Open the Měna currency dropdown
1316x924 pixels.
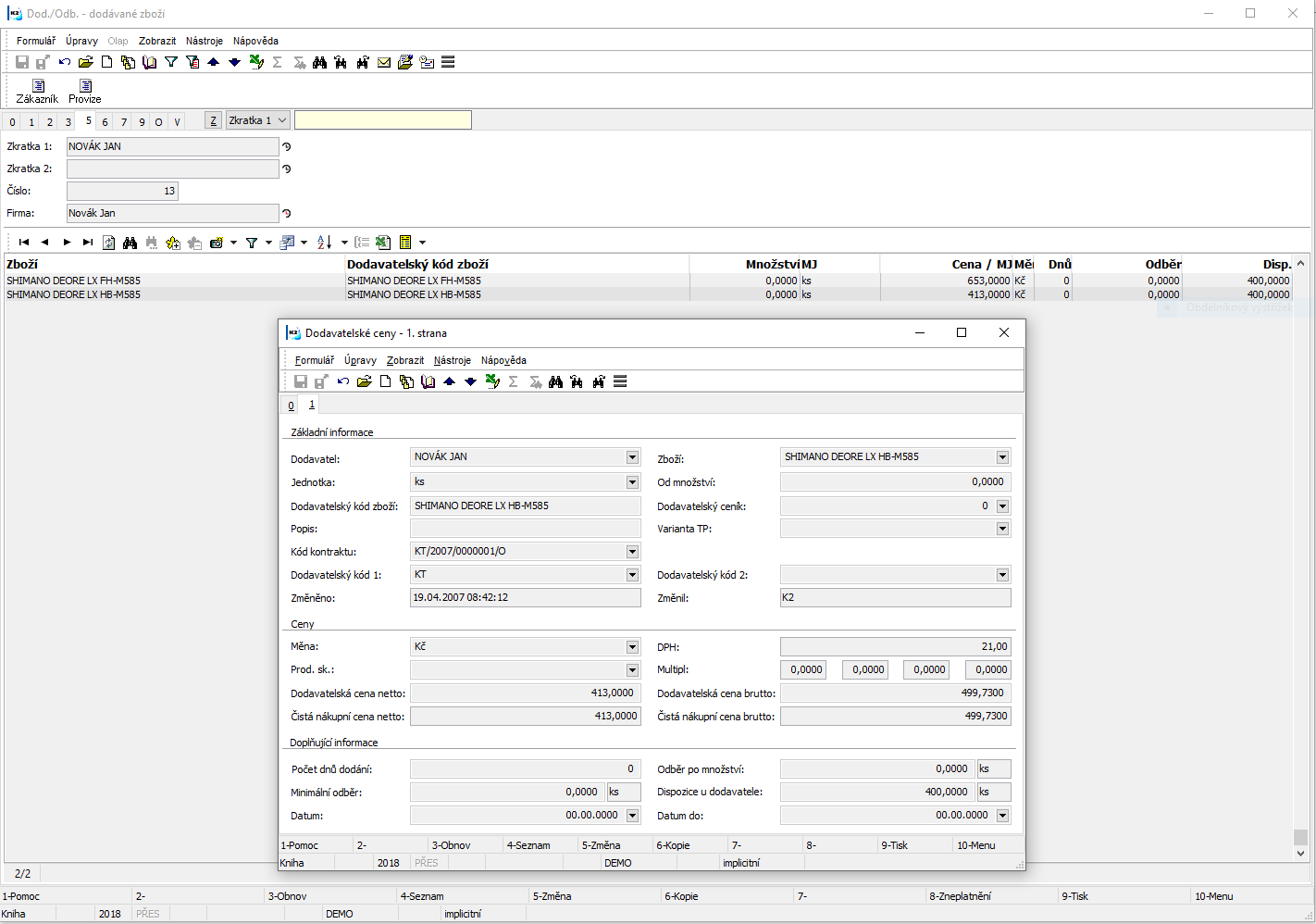coord(632,647)
